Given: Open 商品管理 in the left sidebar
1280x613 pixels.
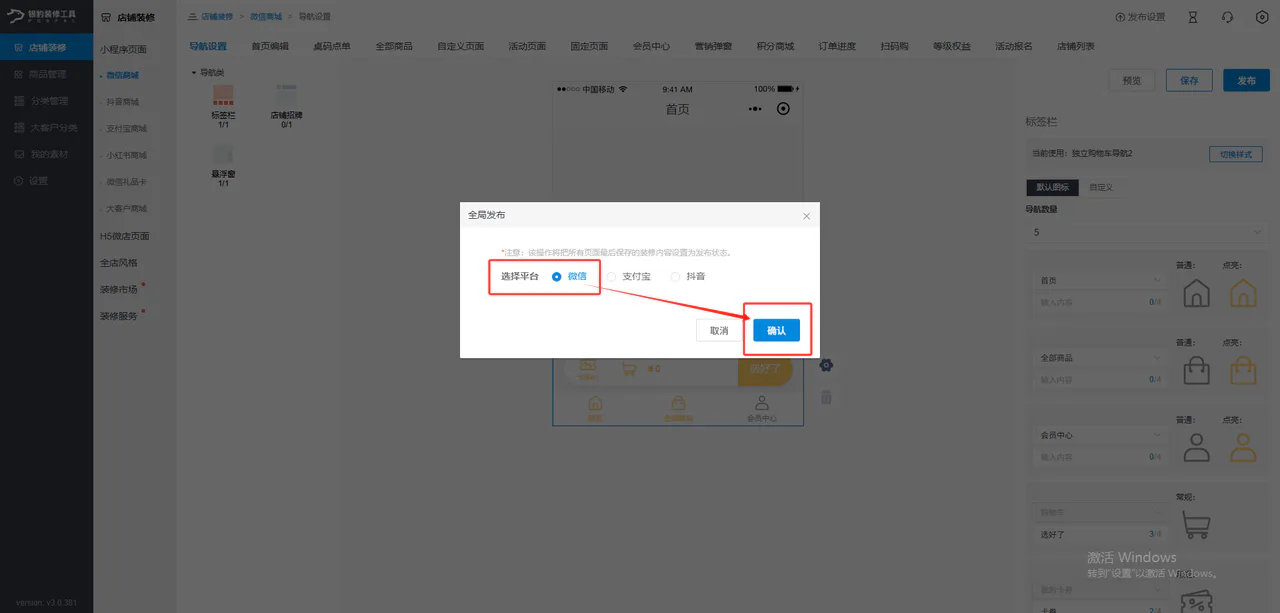Looking at the screenshot, I should coord(48,74).
